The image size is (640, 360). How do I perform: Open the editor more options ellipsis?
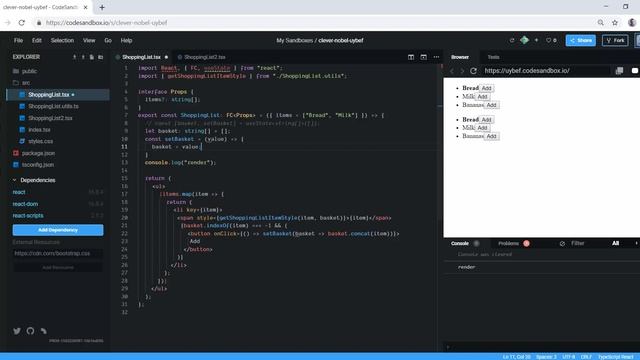[x=436, y=57]
